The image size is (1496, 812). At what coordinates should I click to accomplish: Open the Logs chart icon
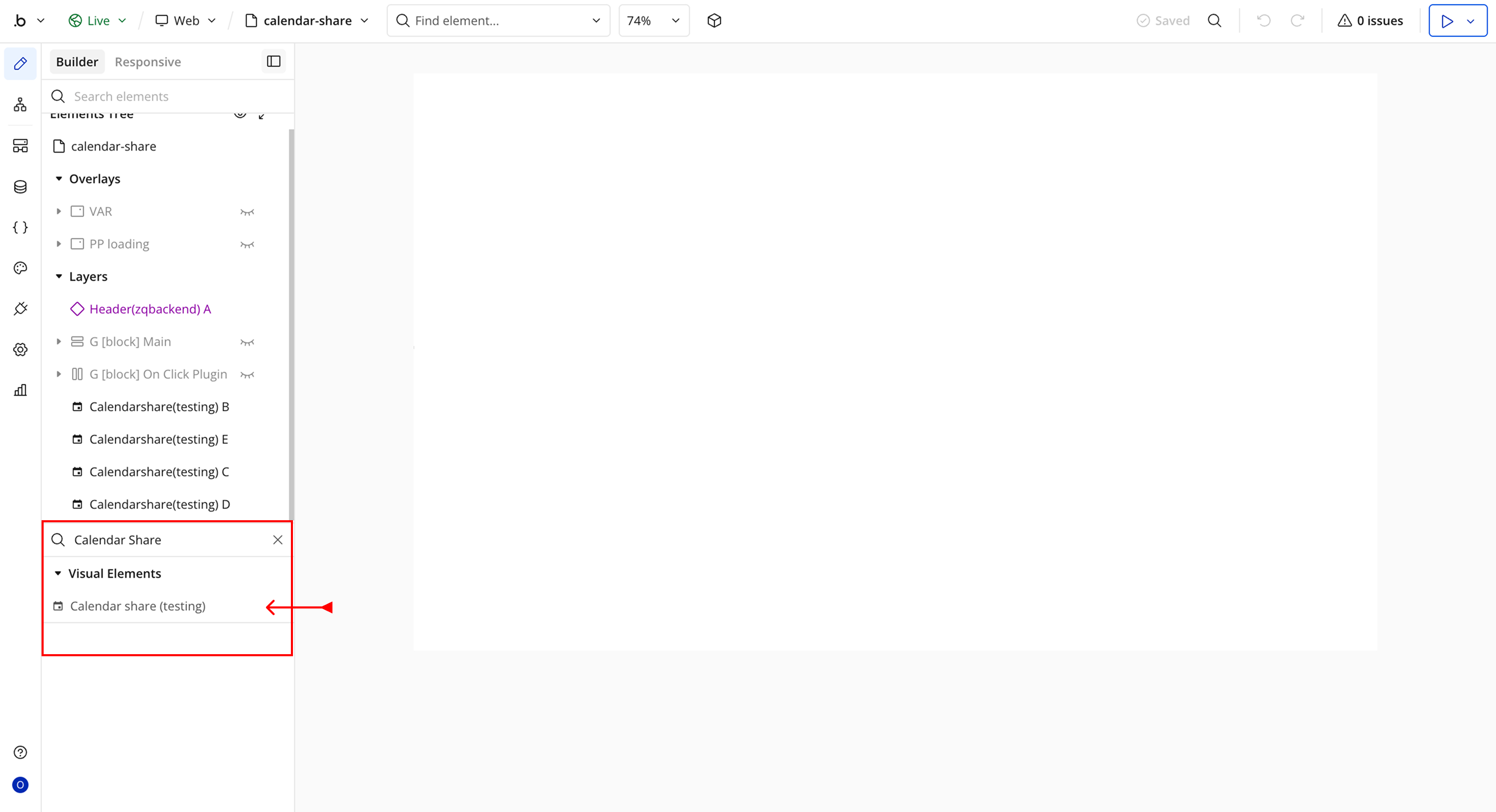[x=20, y=390]
